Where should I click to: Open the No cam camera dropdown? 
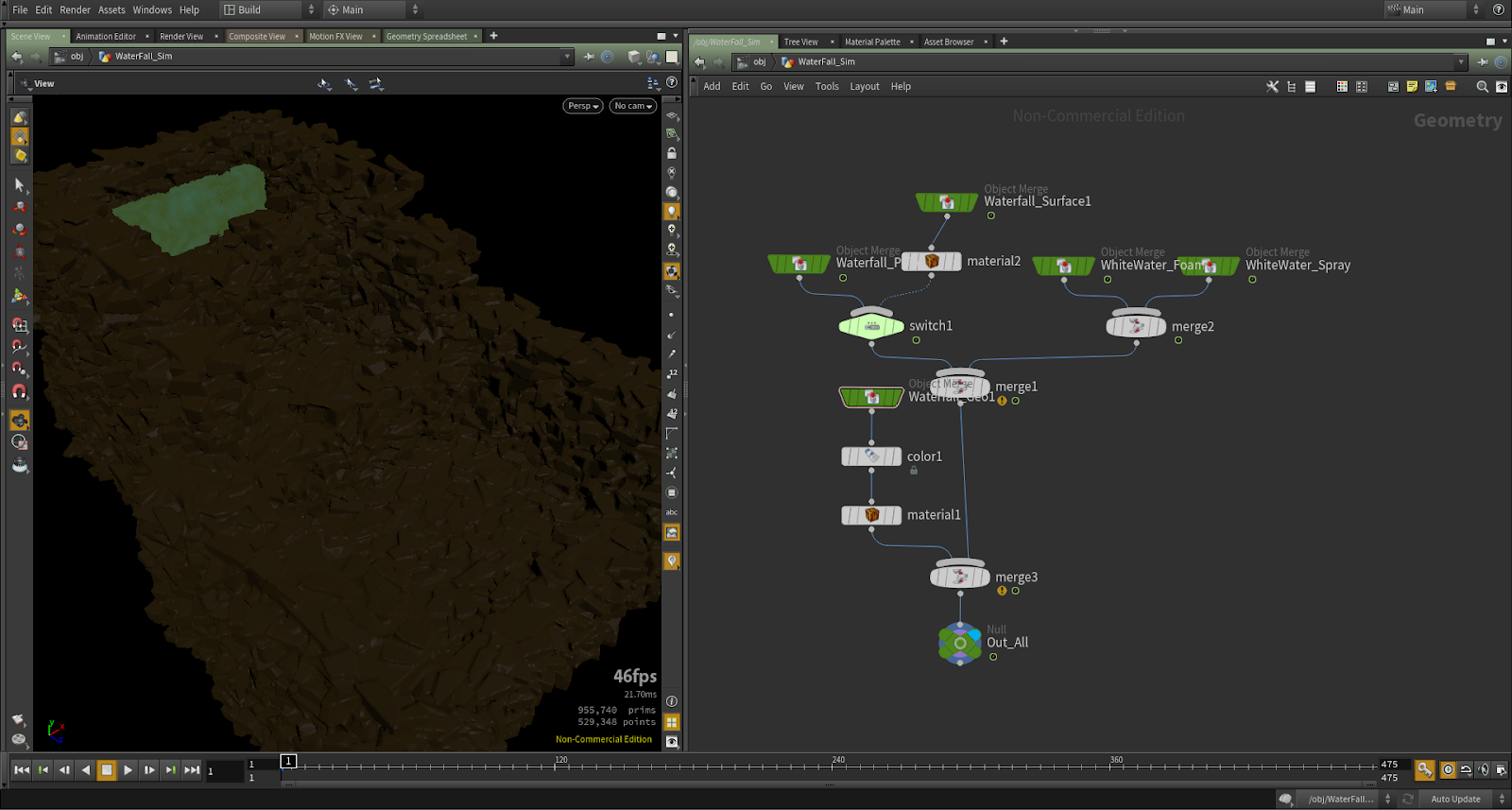click(633, 106)
